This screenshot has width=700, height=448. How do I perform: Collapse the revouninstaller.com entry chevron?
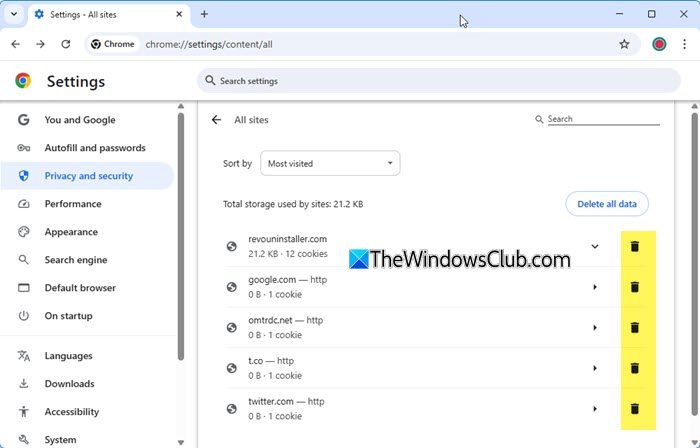coord(595,246)
